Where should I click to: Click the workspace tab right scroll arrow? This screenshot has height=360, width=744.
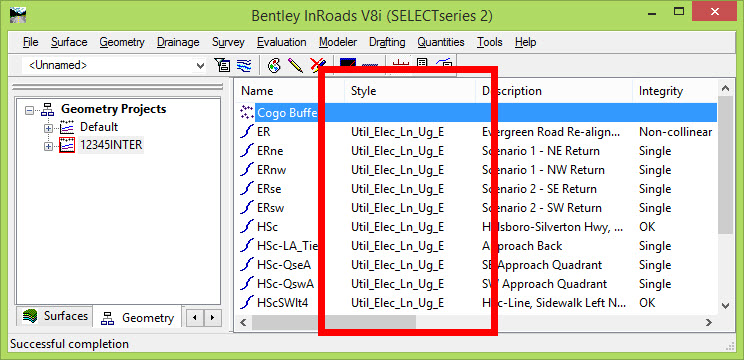pyautogui.click(x=213, y=317)
